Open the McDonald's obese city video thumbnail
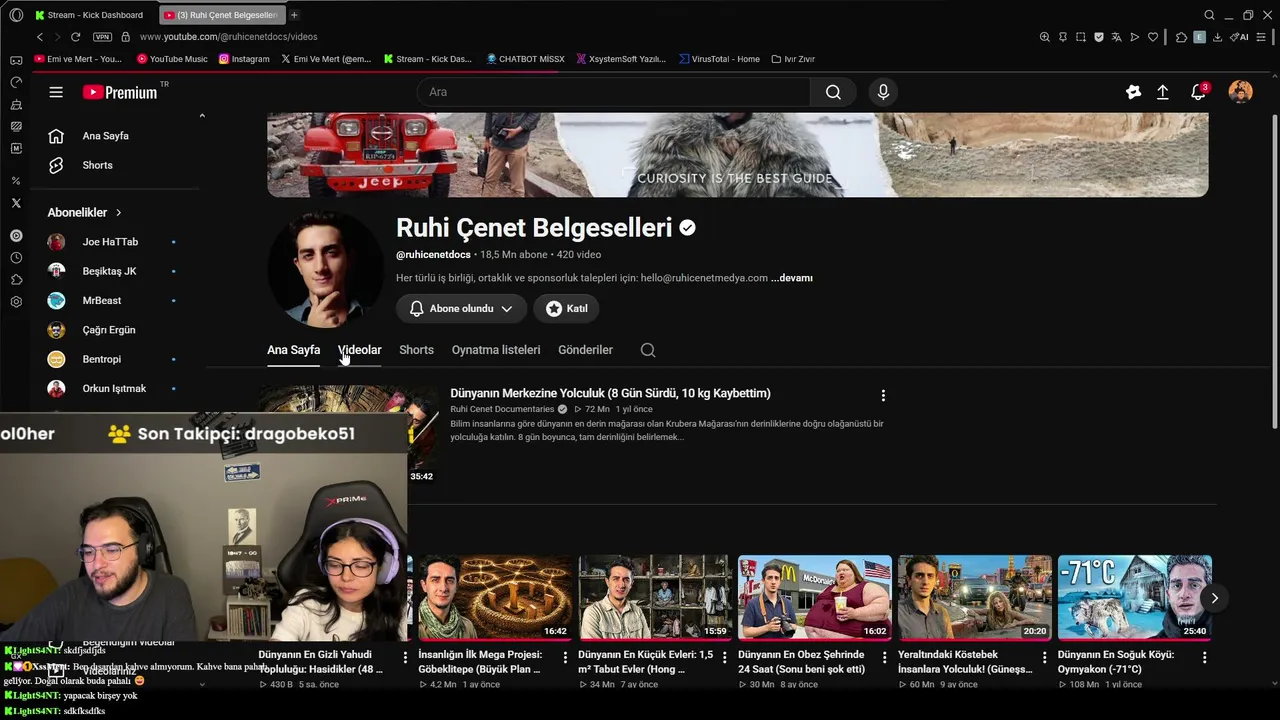The width and height of the screenshot is (1280, 720). (815, 598)
